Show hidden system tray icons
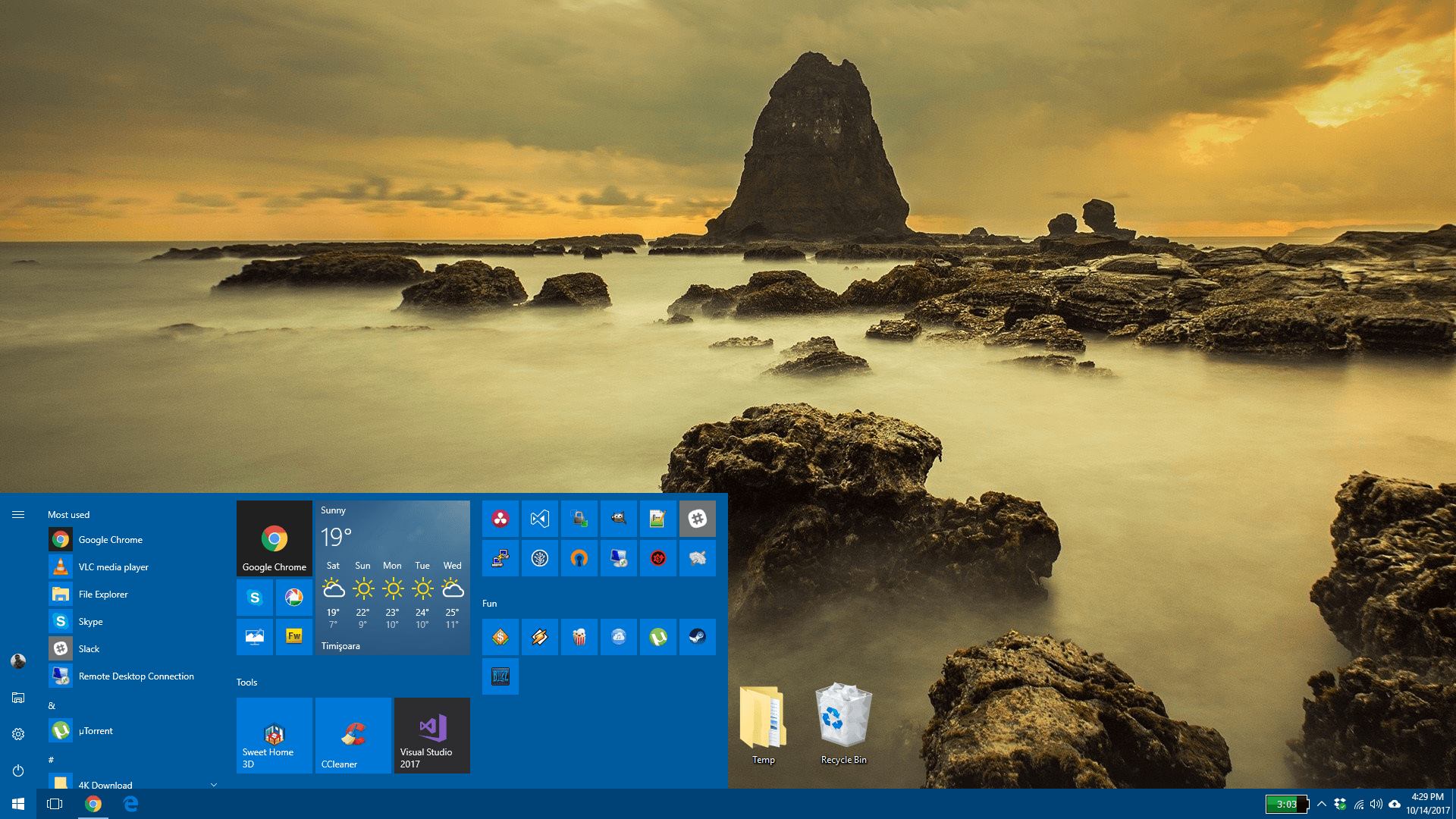The image size is (1456, 819). click(x=1322, y=804)
